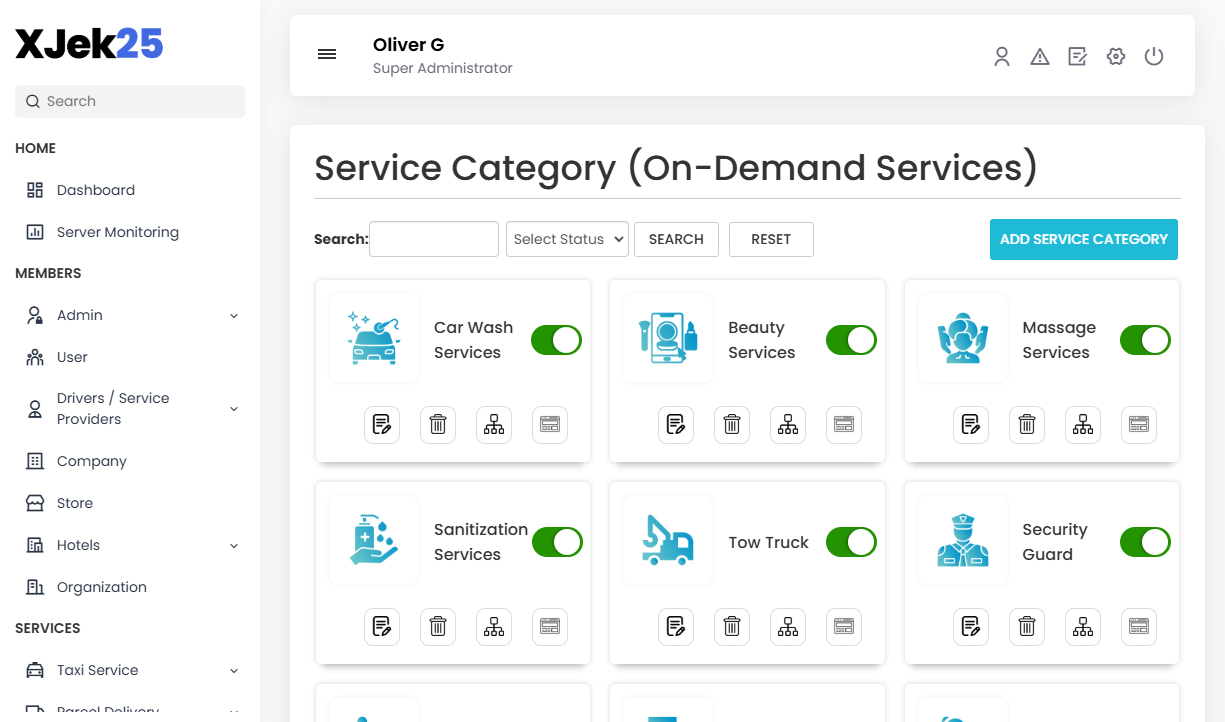1225x722 pixels.
Task: Turn off the Tow Truck switch
Action: click(x=850, y=542)
